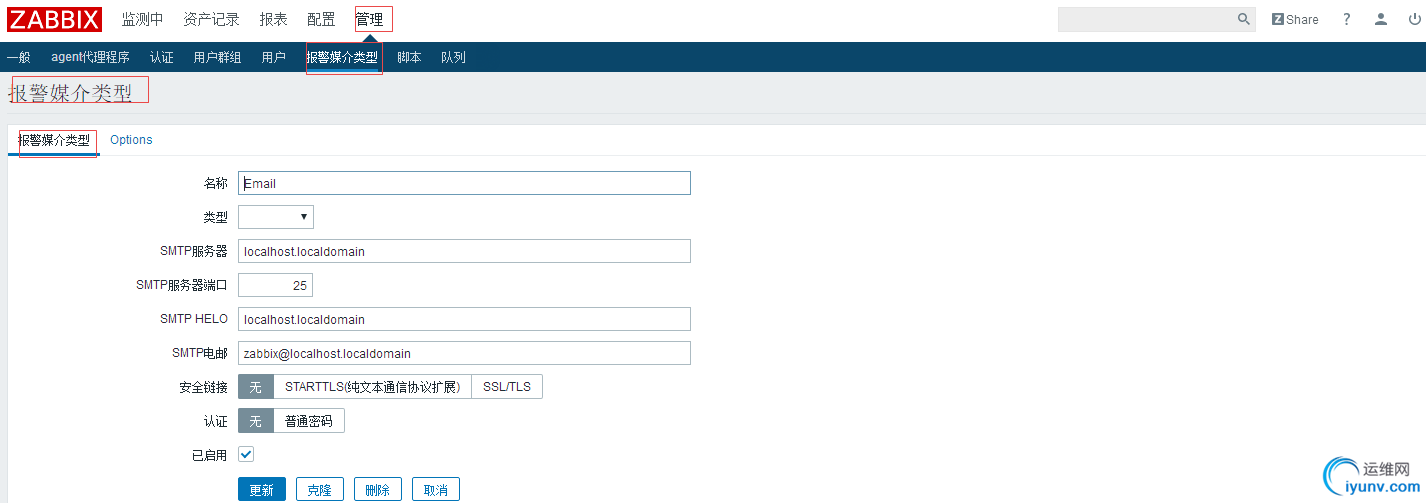Click the 更新 button
1426x503 pixels.
click(261, 490)
